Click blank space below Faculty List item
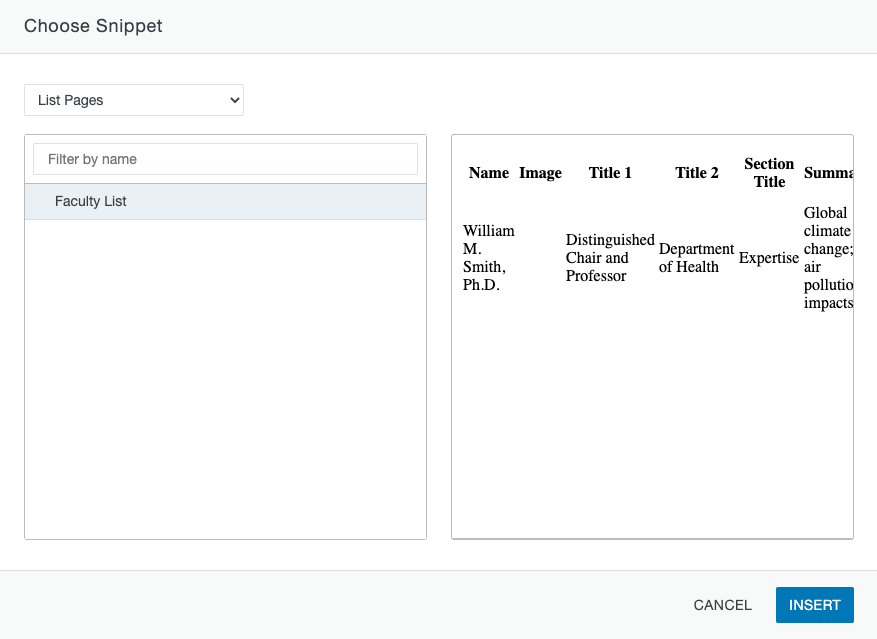Viewport: 877px width, 639px height. coord(225,380)
